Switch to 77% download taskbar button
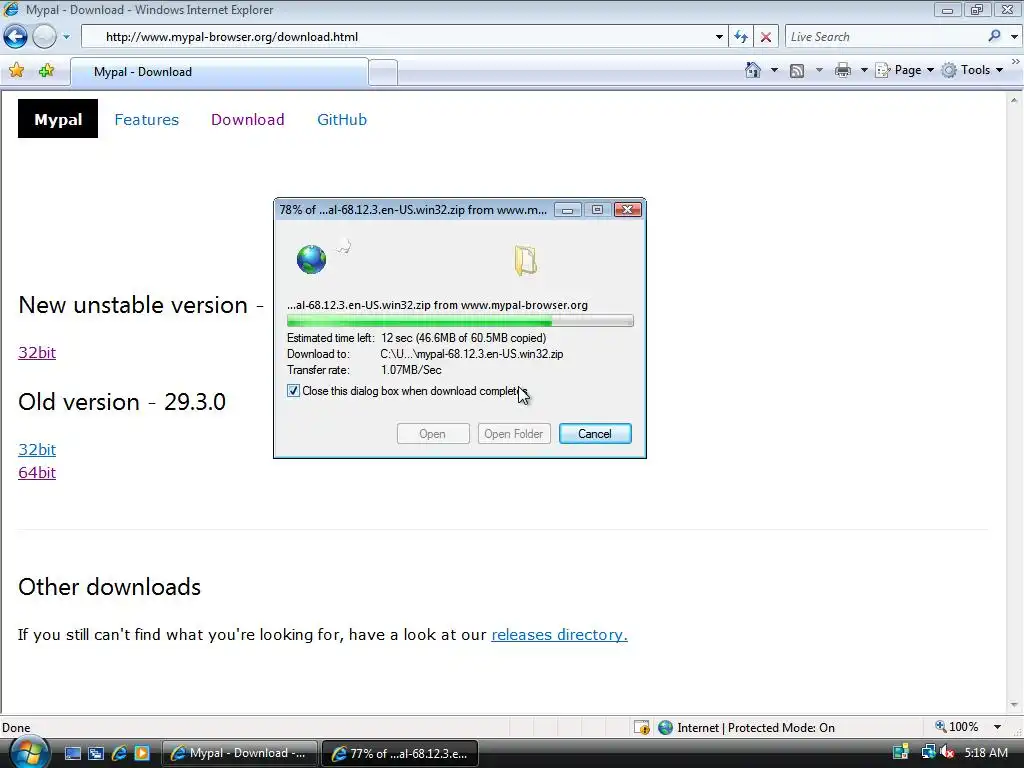The image size is (1024, 768). (400, 753)
